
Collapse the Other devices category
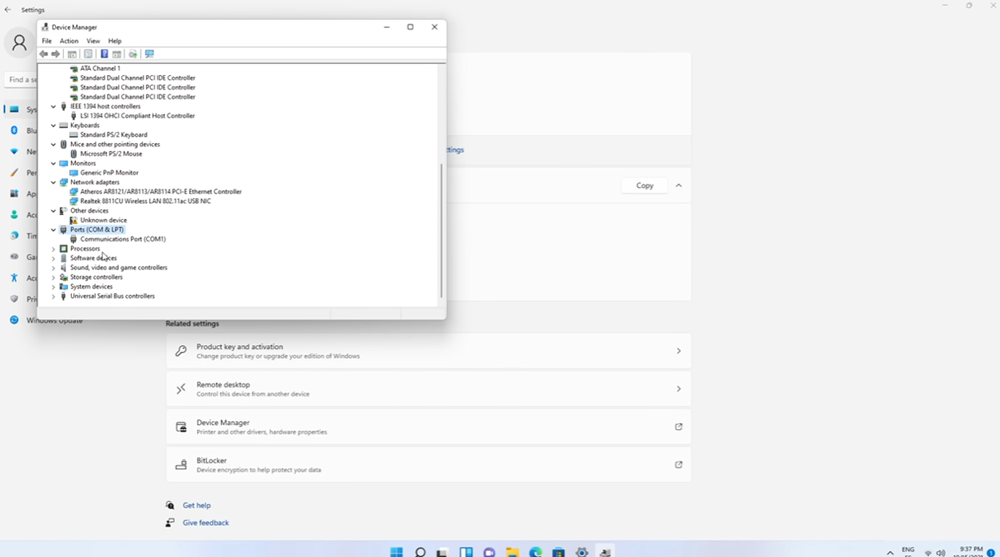click(x=54, y=211)
